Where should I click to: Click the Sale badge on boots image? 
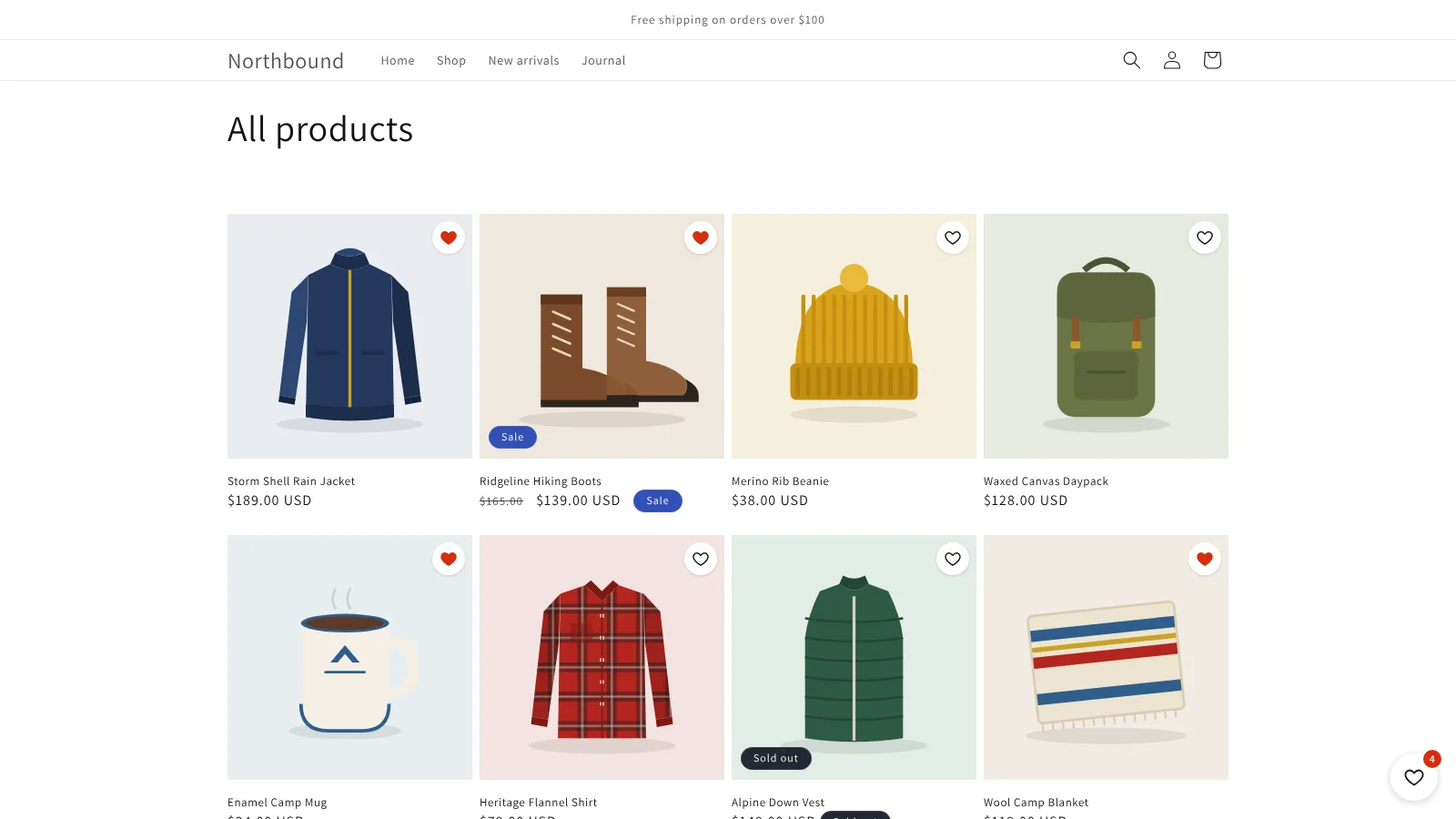click(x=512, y=437)
